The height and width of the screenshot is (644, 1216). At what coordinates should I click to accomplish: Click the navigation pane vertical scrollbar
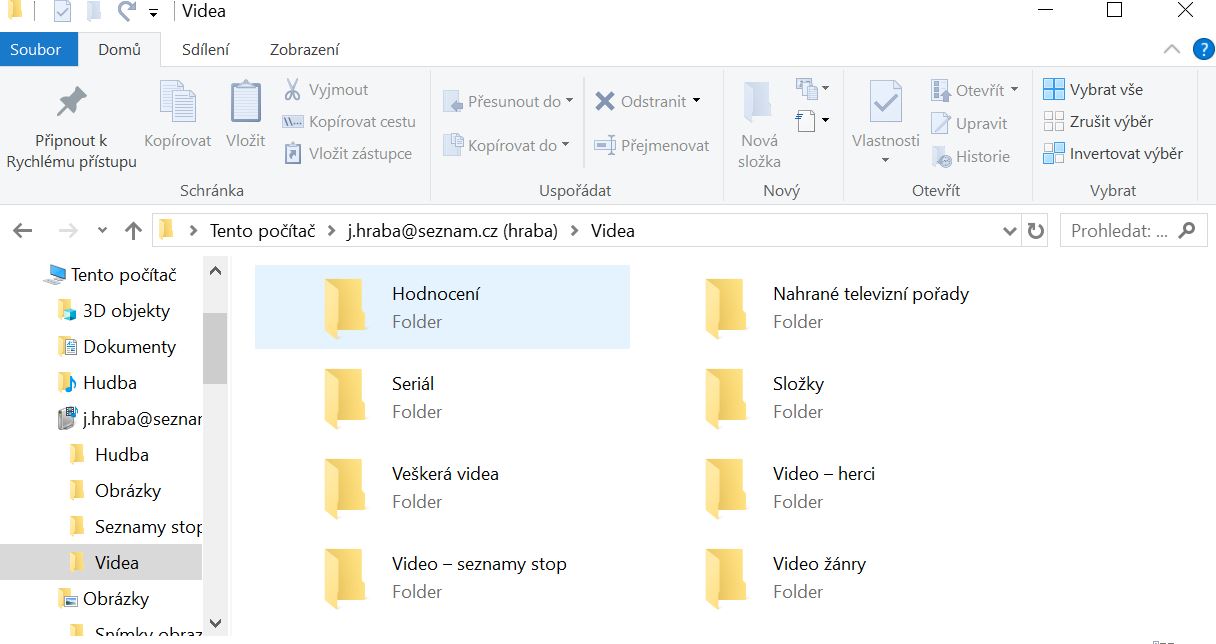[214, 348]
